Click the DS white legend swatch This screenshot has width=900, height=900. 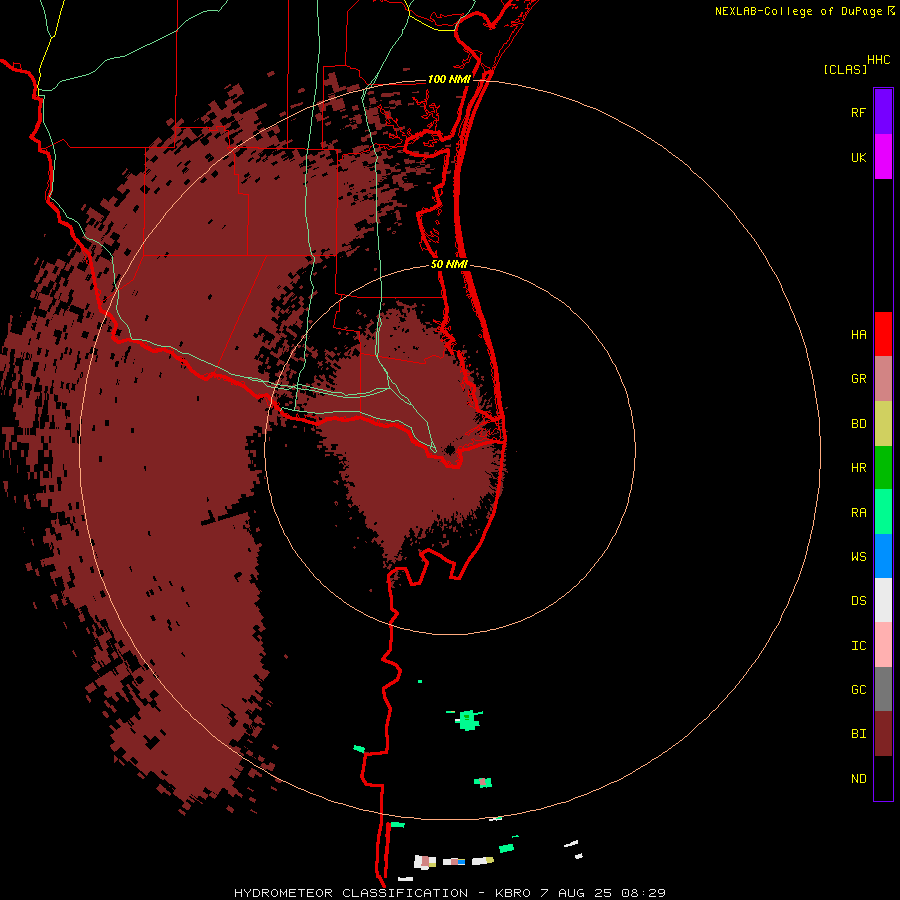[883, 600]
